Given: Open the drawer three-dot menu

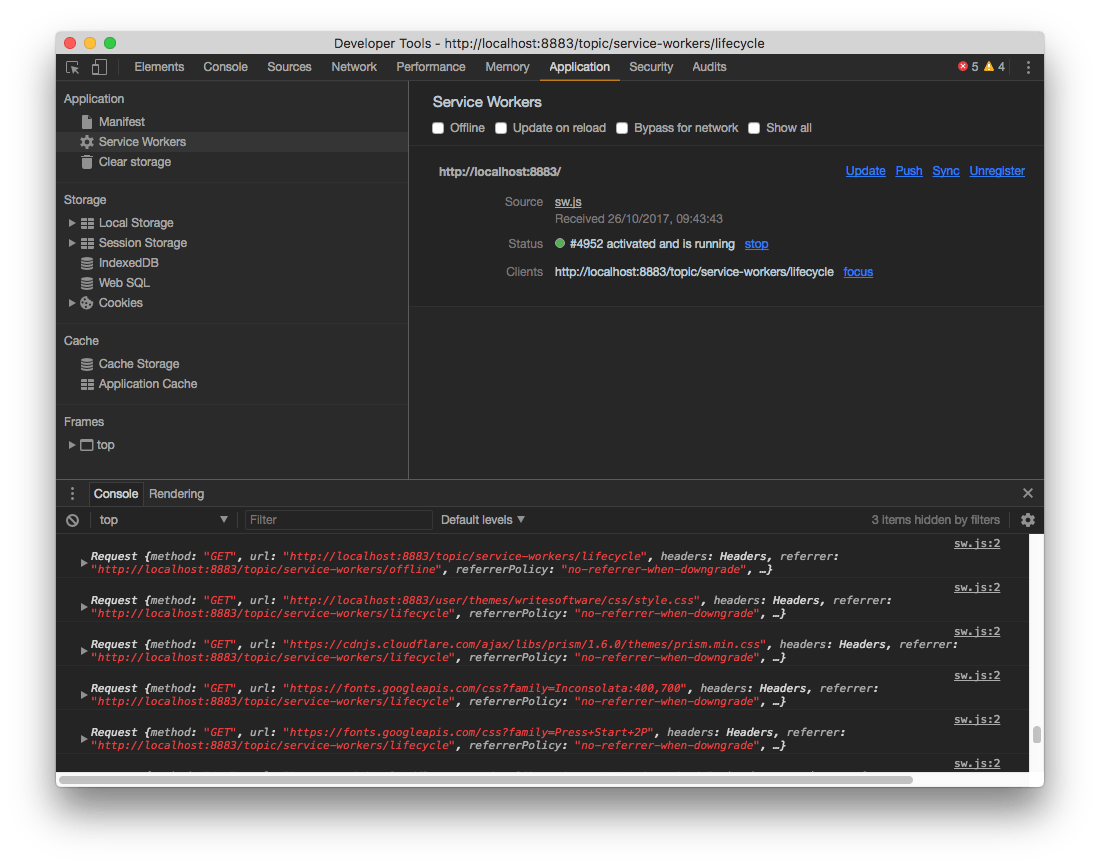Looking at the screenshot, I should (x=72, y=494).
